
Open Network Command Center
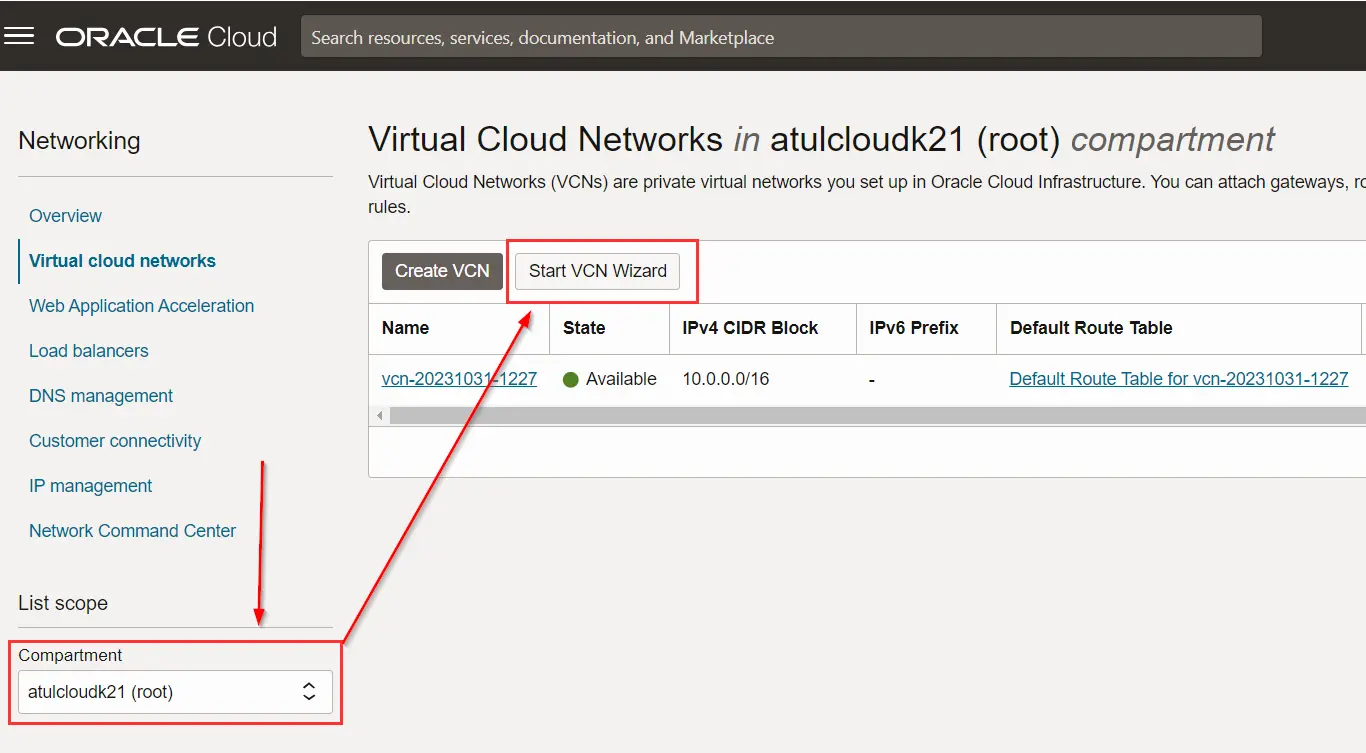click(x=132, y=531)
